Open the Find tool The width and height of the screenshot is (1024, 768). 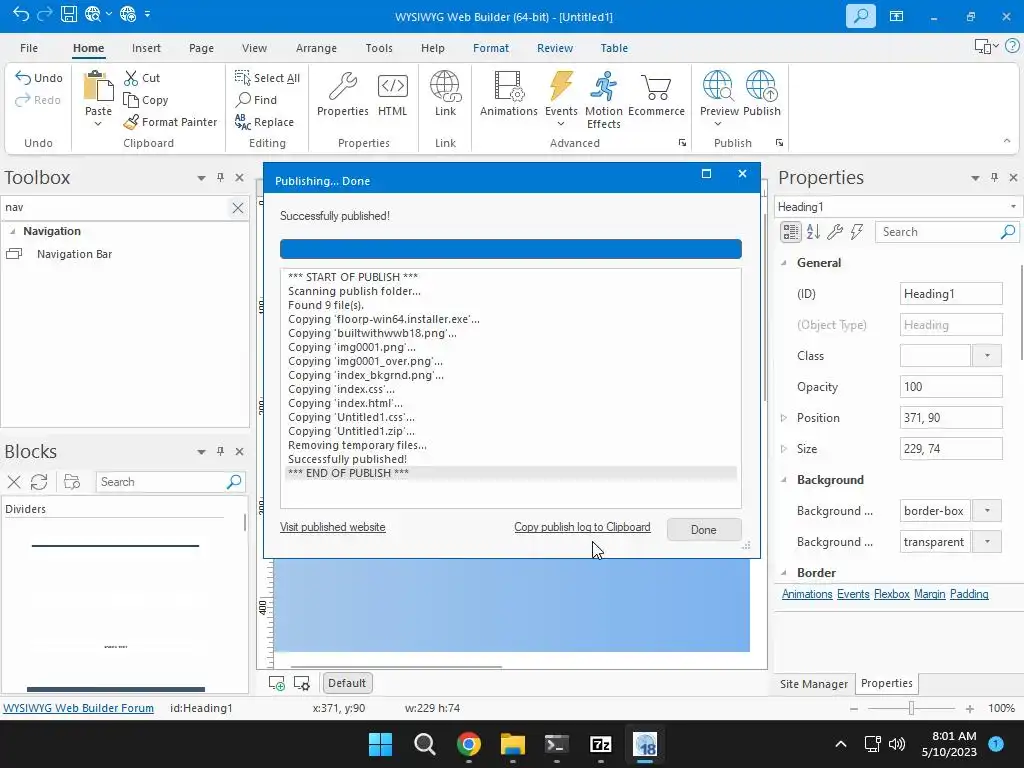coord(256,100)
